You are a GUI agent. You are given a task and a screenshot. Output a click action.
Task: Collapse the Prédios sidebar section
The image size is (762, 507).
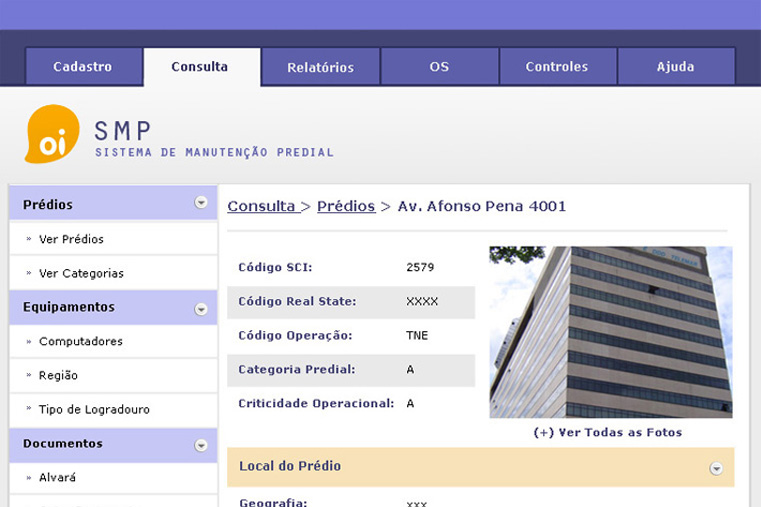(201, 203)
